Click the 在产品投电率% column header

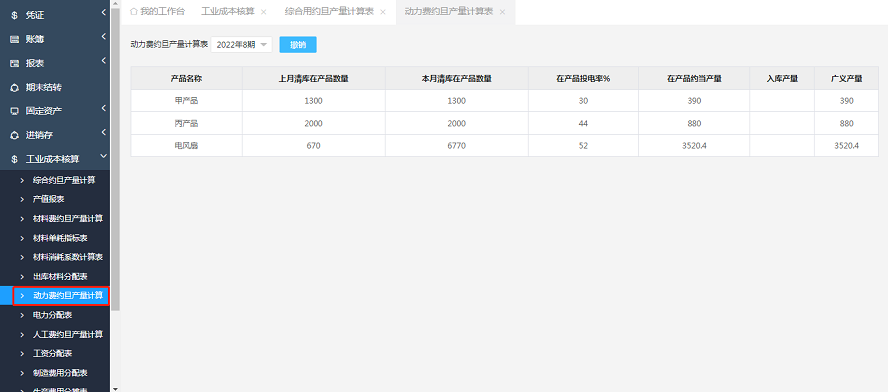pyautogui.click(x=583, y=79)
